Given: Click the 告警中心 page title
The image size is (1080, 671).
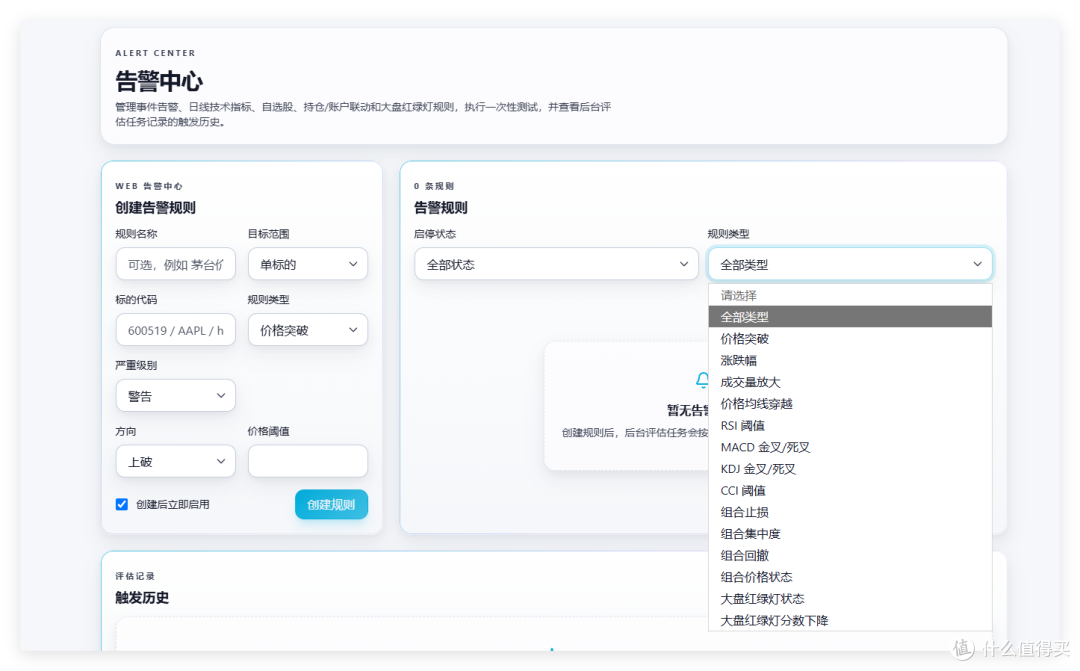Looking at the screenshot, I should coord(159,81).
